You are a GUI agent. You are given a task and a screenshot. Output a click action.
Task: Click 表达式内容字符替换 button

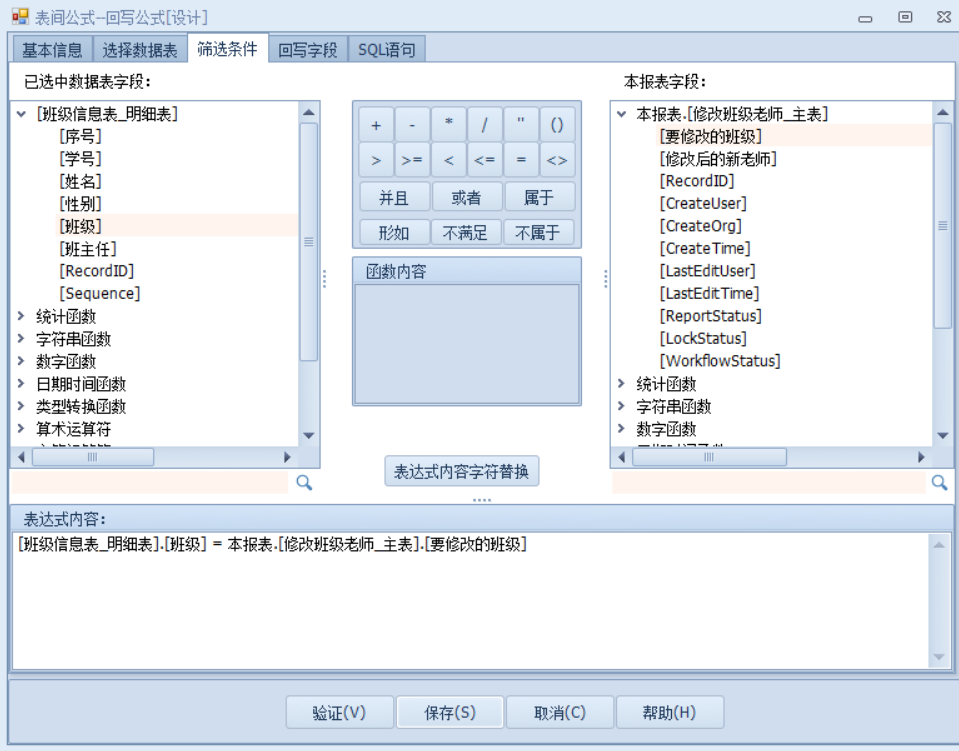tap(461, 472)
